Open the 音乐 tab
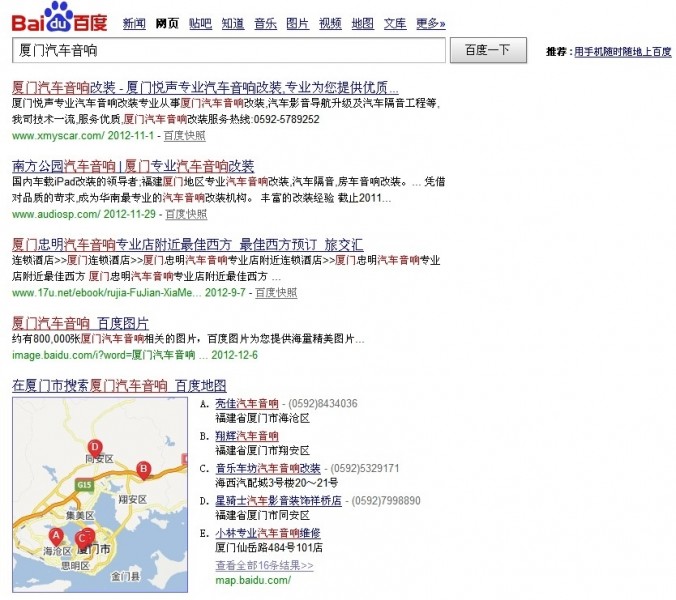The image size is (676, 600). 265,23
